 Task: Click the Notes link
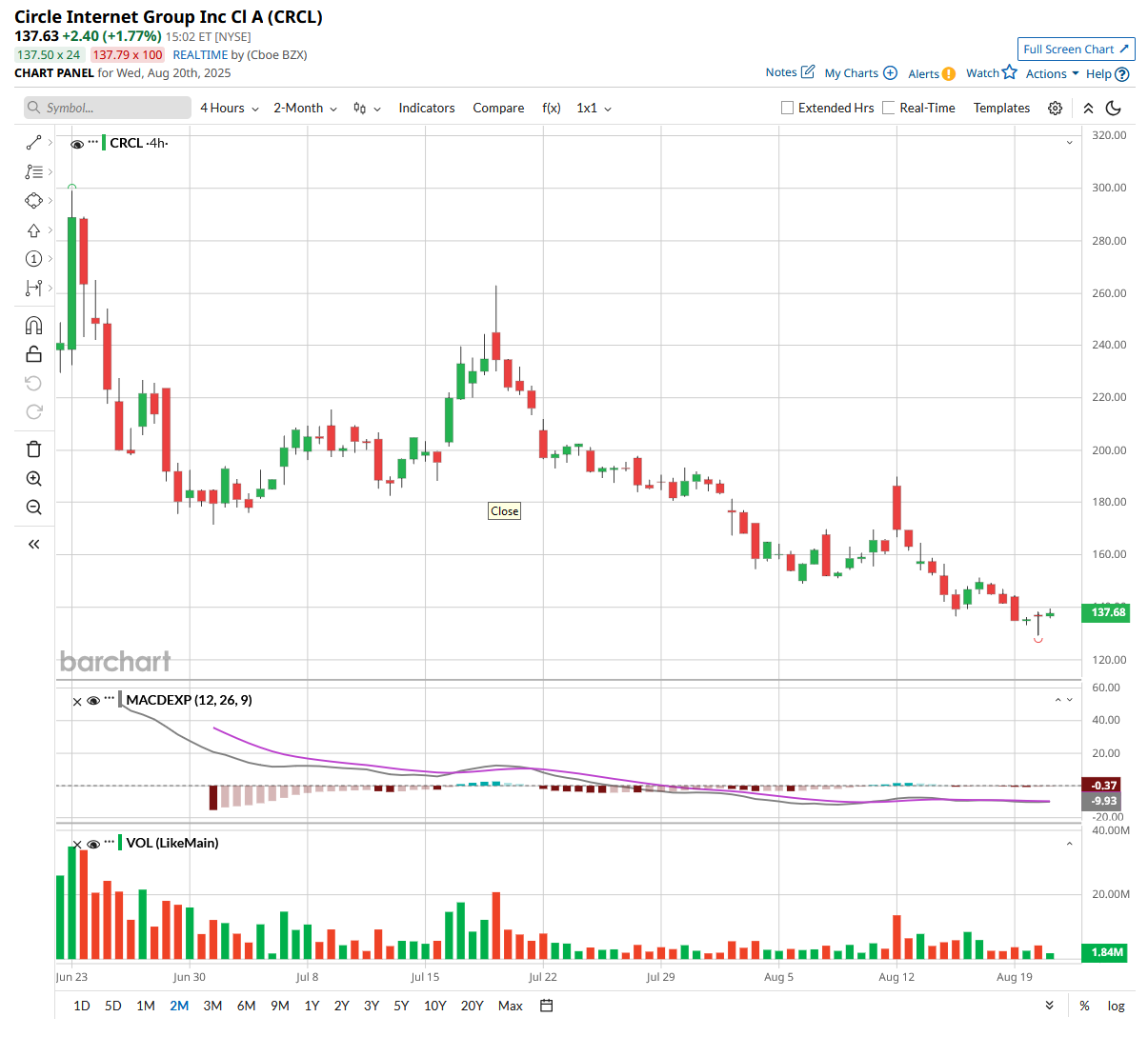(x=781, y=72)
